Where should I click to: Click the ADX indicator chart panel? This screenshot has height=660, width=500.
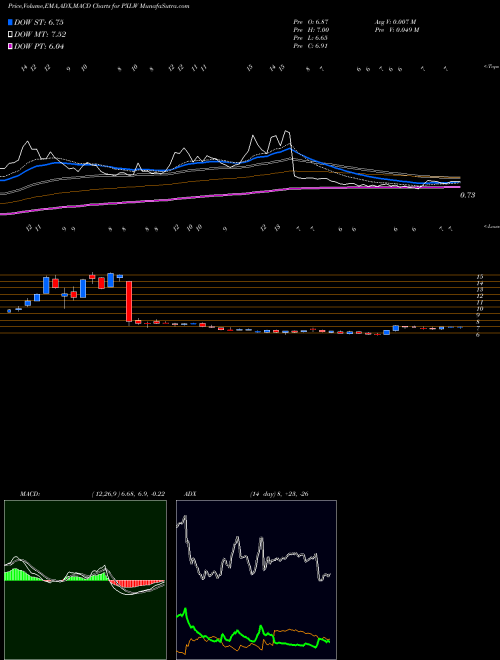[256, 580]
